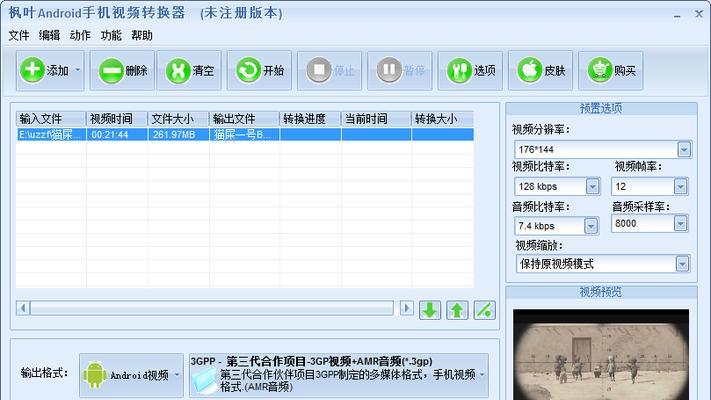Image resolution: width=711 pixels, height=400 pixels.
Task: Click the 转换大小 column header
Action: click(x=443, y=119)
